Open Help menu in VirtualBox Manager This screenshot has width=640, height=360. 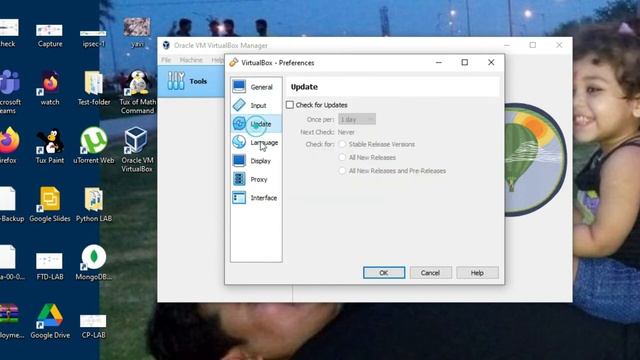[x=217, y=60]
